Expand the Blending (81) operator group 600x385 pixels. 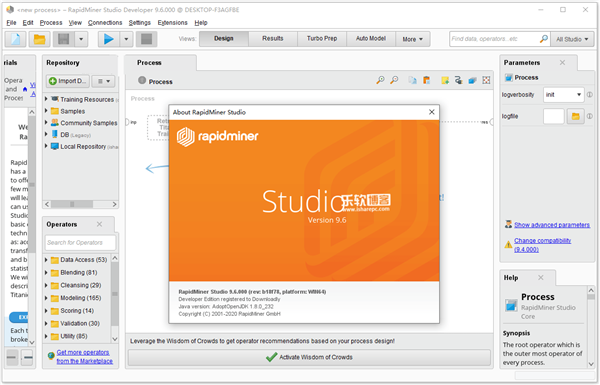46,272
